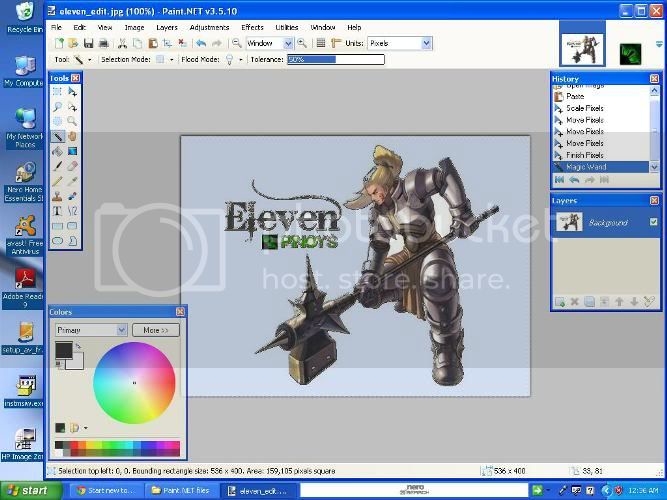
Task: Click eleven_edit taskbar button
Action: [x=259, y=490]
